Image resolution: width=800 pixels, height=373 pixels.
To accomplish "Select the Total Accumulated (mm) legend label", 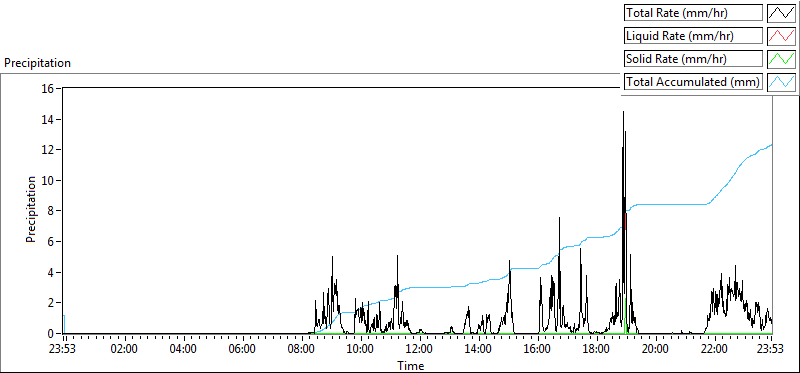I will (x=693, y=82).
